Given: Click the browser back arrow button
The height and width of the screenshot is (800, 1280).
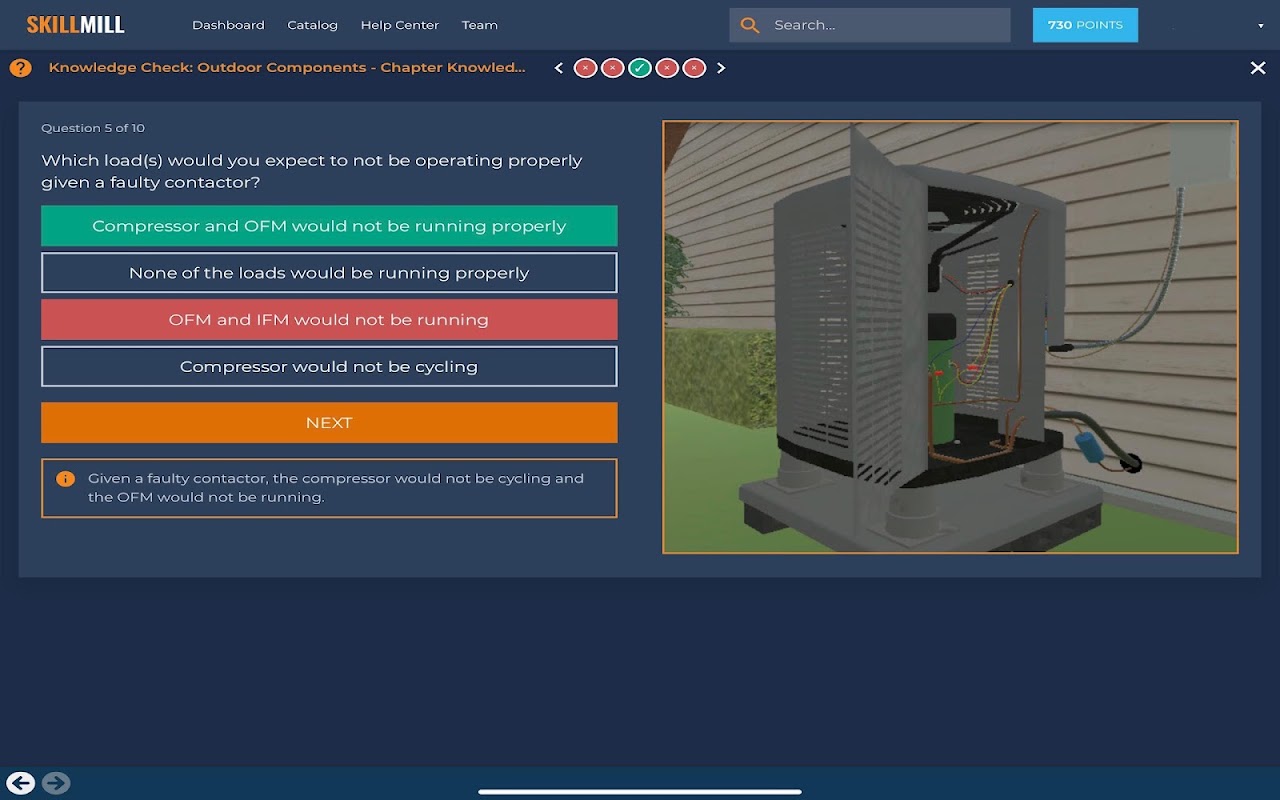Looking at the screenshot, I should point(20,783).
